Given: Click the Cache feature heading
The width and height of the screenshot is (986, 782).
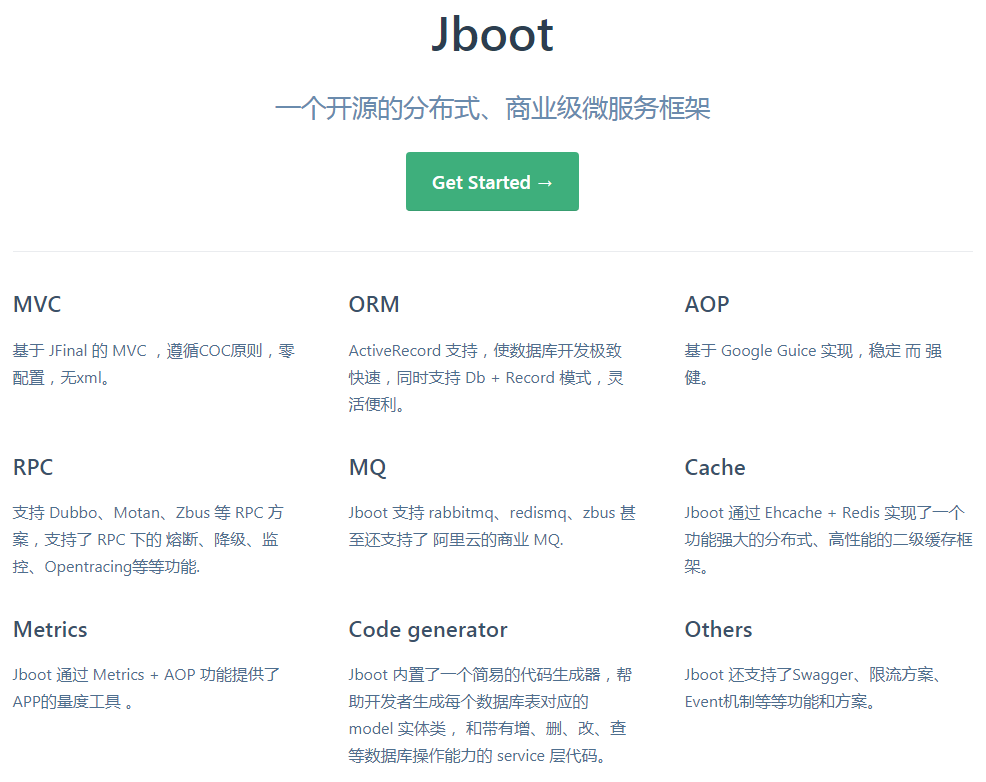Looking at the screenshot, I should click(715, 467).
